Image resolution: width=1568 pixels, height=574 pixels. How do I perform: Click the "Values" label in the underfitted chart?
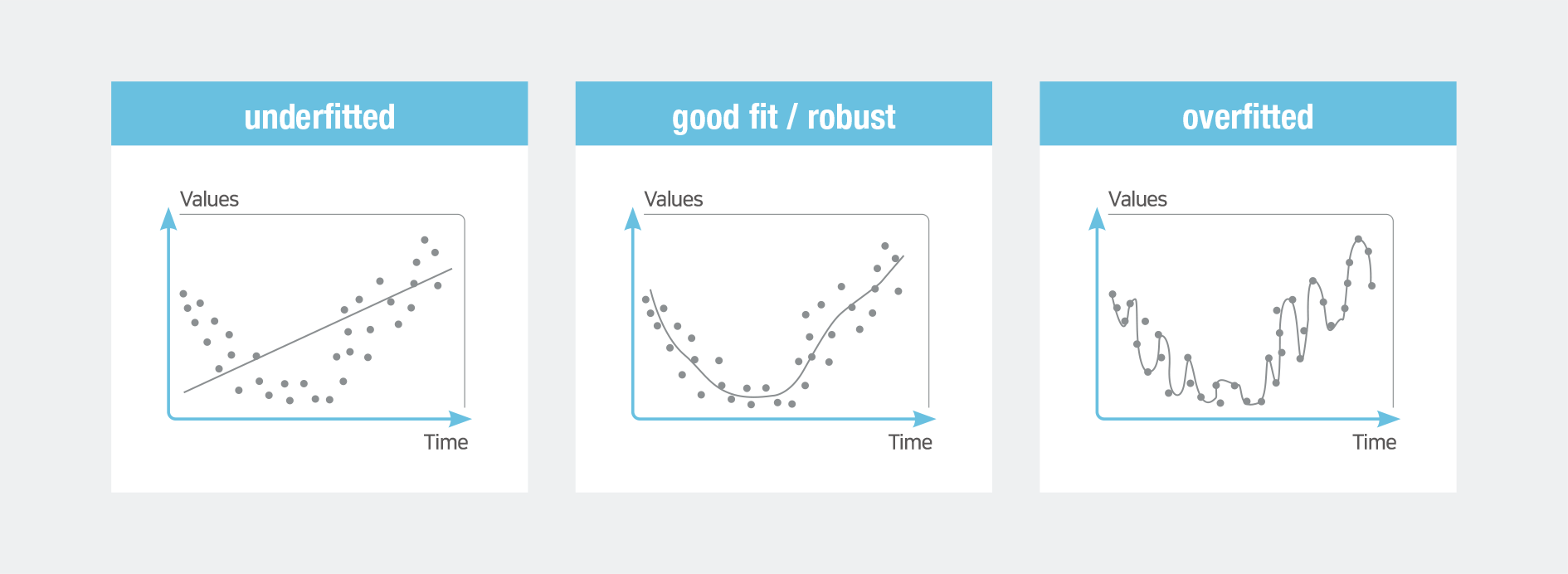pos(209,199)
